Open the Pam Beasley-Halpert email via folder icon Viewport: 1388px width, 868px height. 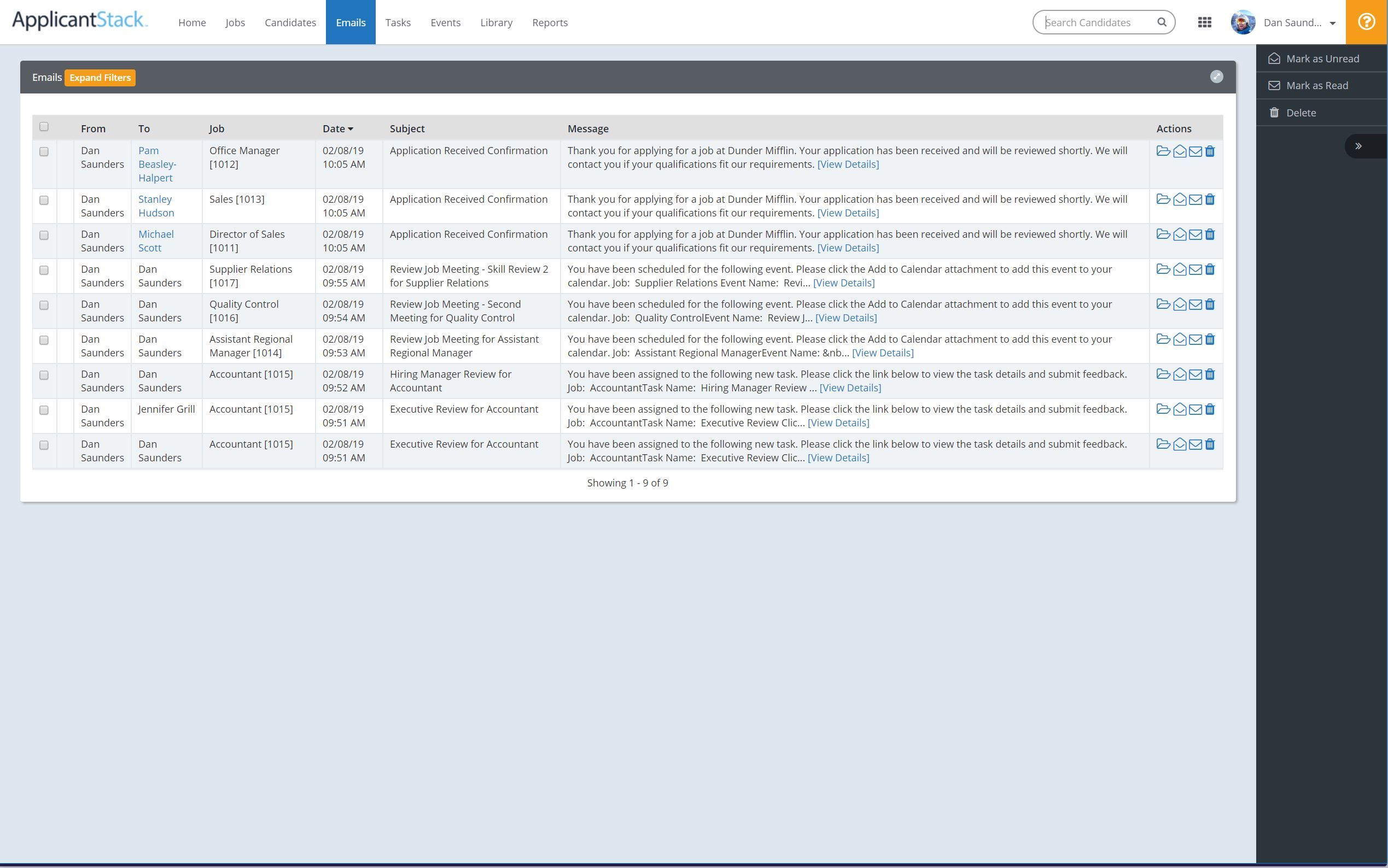click(x=1163, y=151)
